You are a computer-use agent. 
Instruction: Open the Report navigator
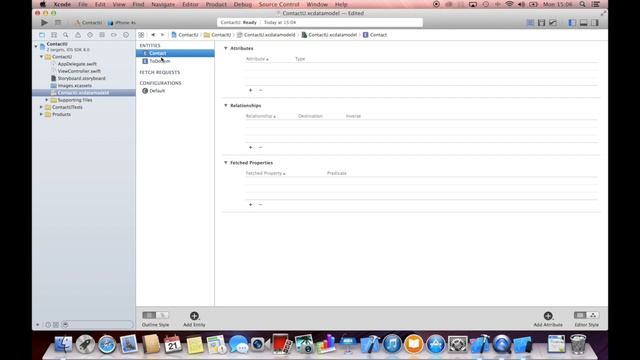126,35
